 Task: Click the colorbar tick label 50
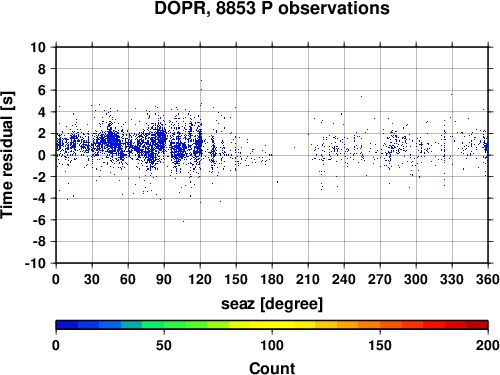coord(164,346)
